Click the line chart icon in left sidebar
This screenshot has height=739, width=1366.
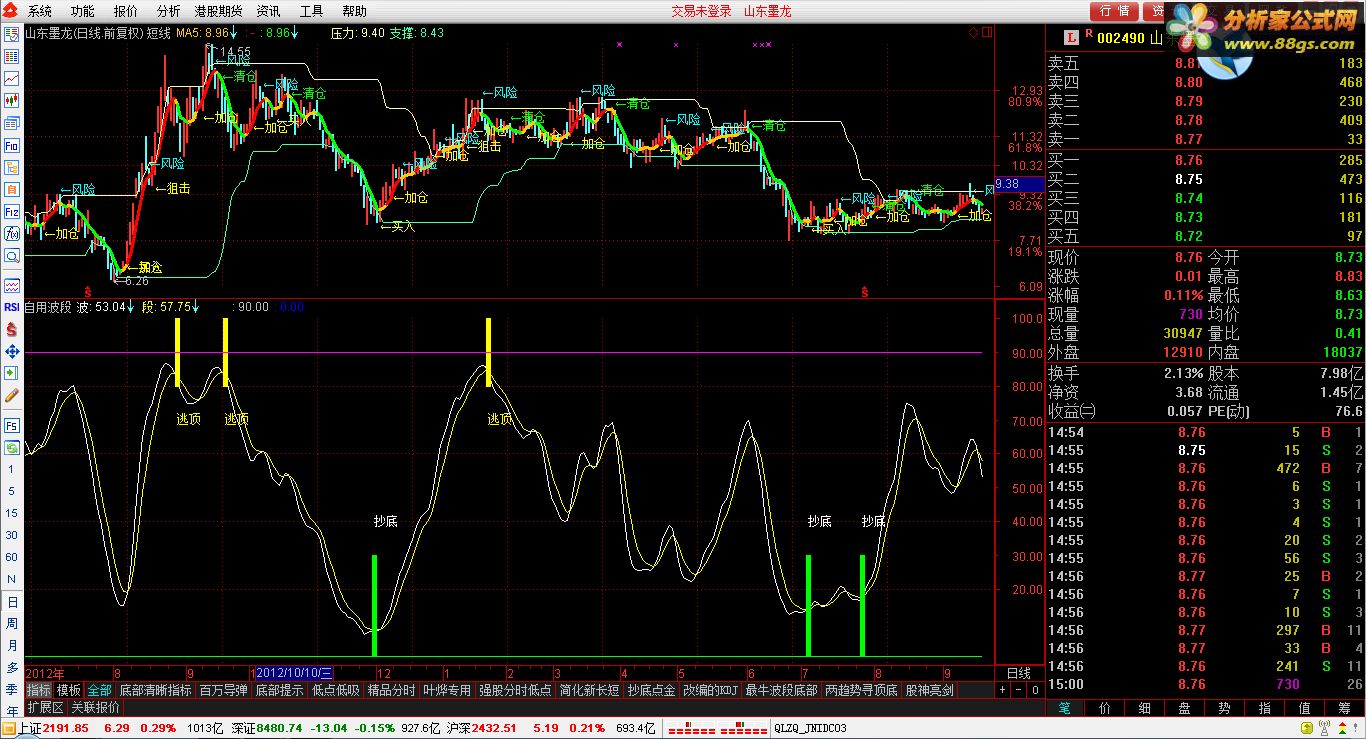[x=12, y=78]
